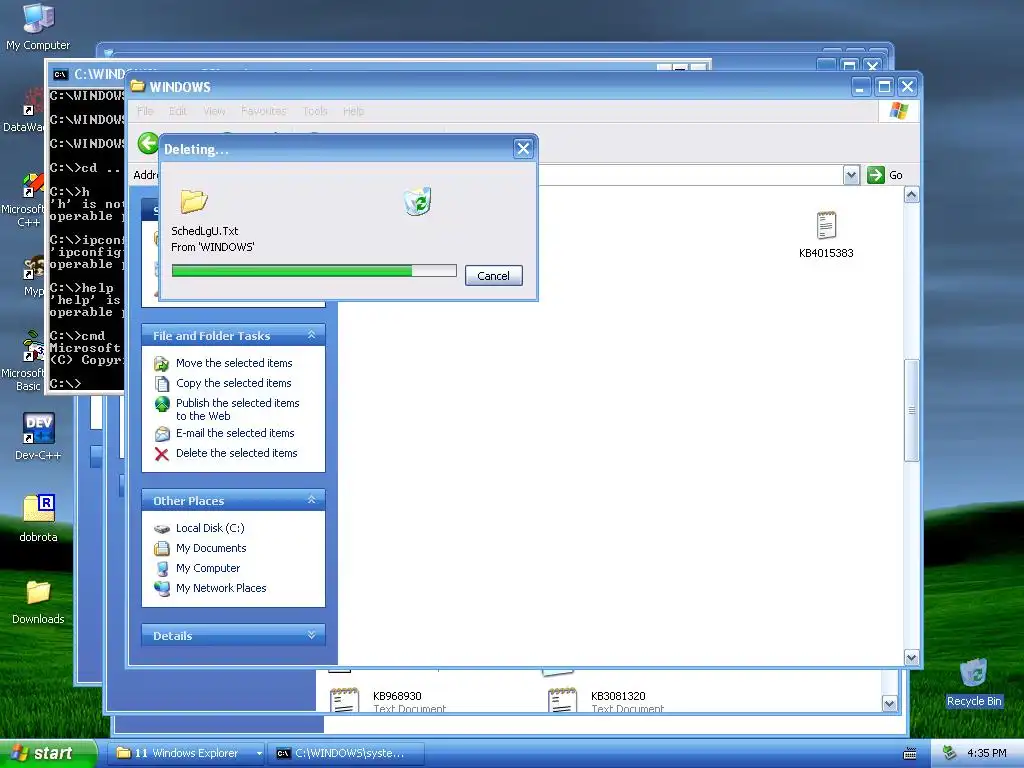Open the Recycle Bin desktop icon
Image resolution: width=1024 pixels, height=768 pixels.
973,682
